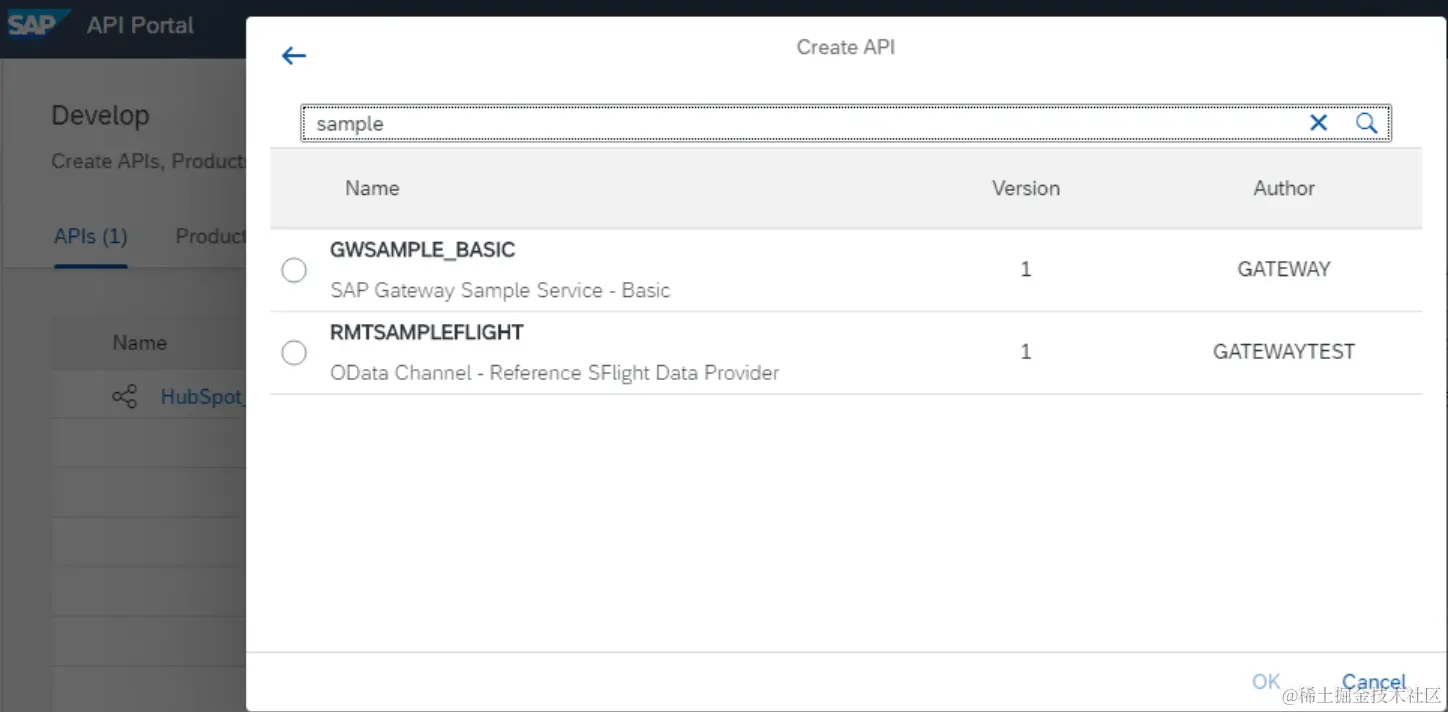Open the APIs (1) tab
Image resolution: width=1448 pixels, height=712 pixels.
tap(90, 237)
